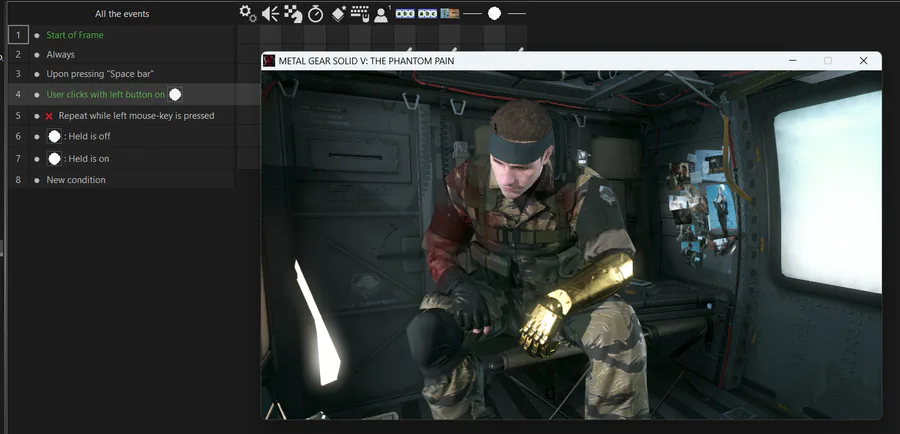Click the bullet beside 'New condition'
This screenshot has width=900, height=434.
(x=37, y=180)
